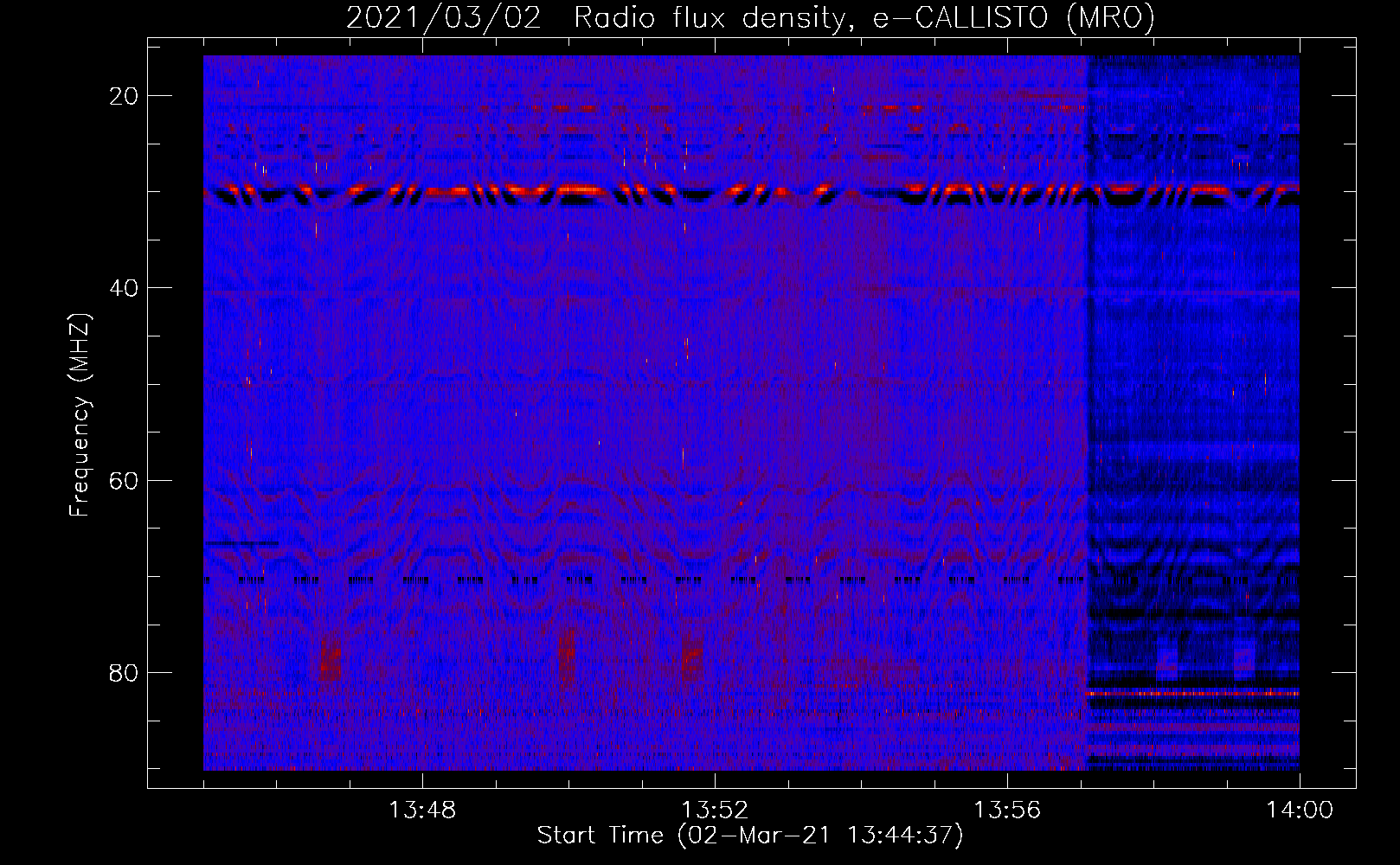Click the 13:56 time tick label

(1007, 811)
